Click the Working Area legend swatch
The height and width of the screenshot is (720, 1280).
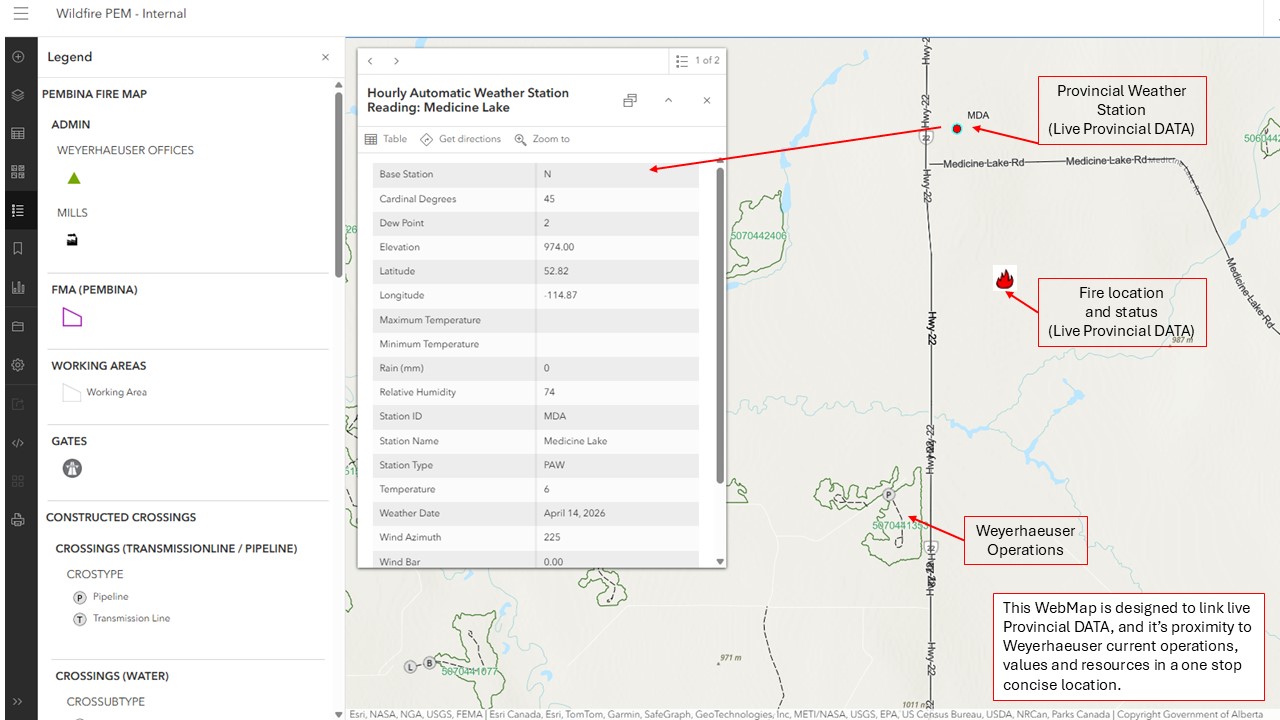click(71, 393)
